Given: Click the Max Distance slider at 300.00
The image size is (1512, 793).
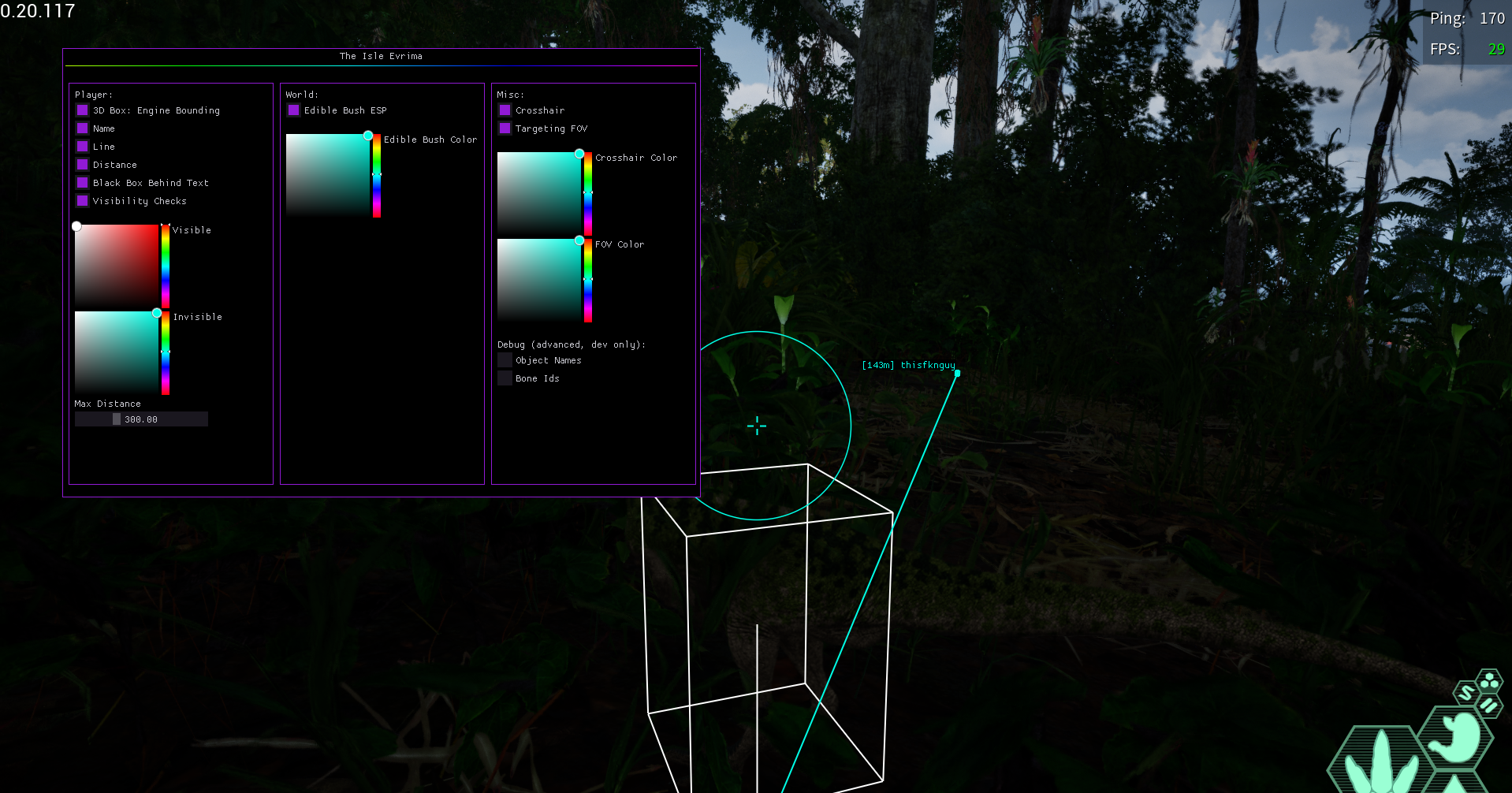Looking at the screenshot, I should point(141,419).
